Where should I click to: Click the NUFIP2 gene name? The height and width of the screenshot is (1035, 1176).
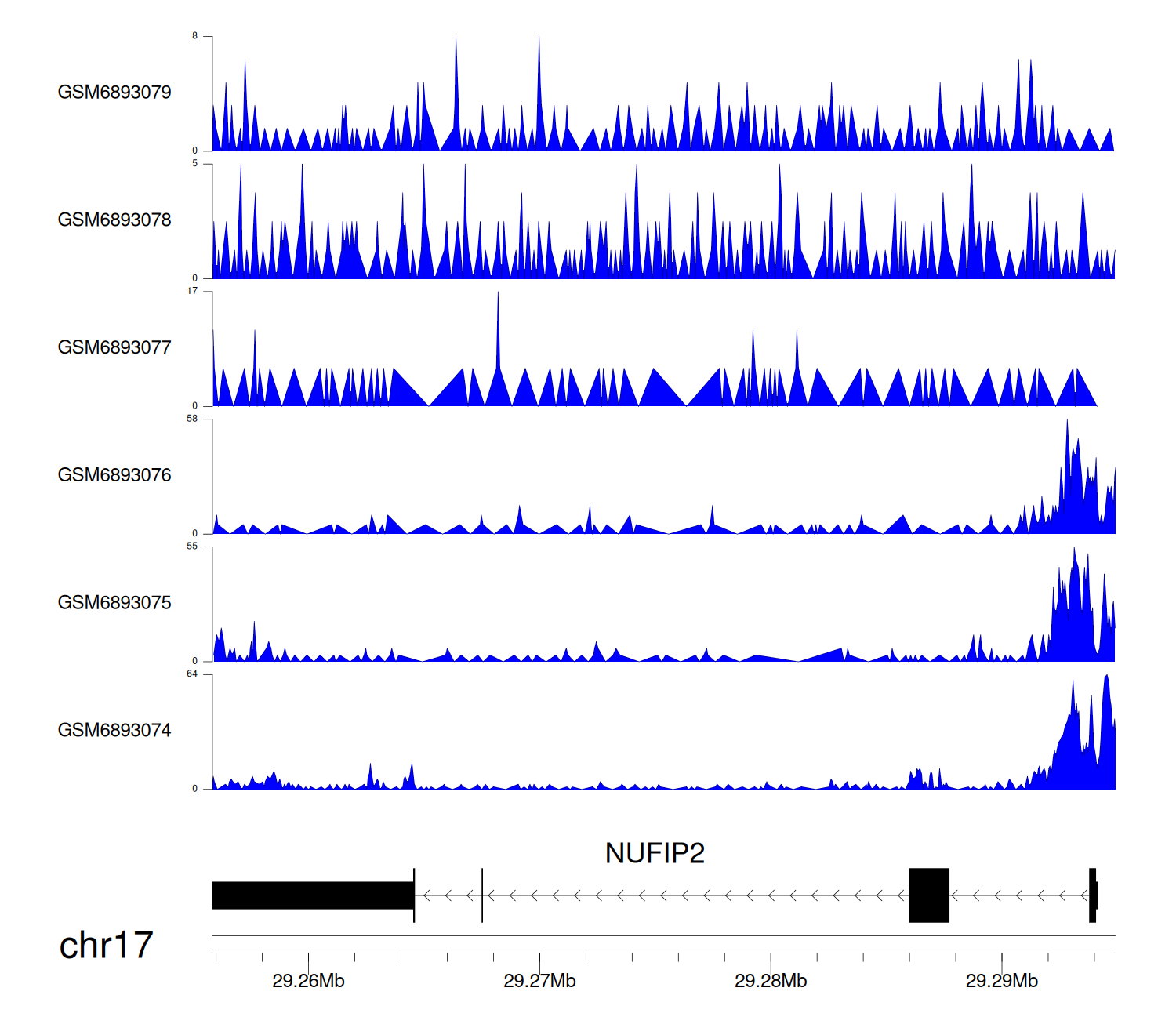[655, 853]
